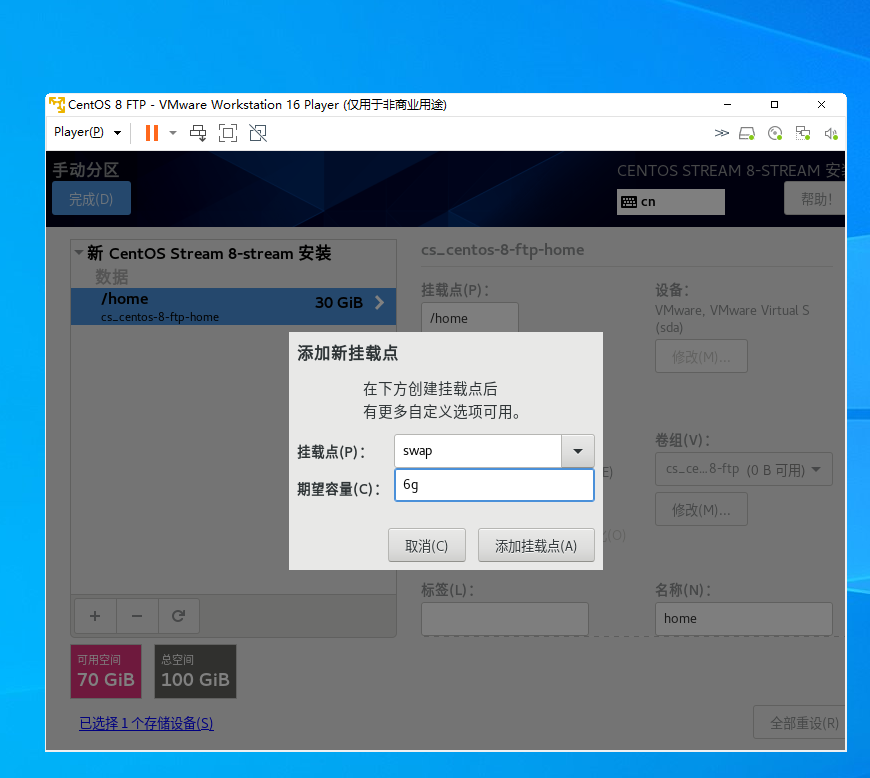The width and height of the screenshot is (870, 778).
Task: Click the swap mount point text field
Action: (x=478, y=451)
